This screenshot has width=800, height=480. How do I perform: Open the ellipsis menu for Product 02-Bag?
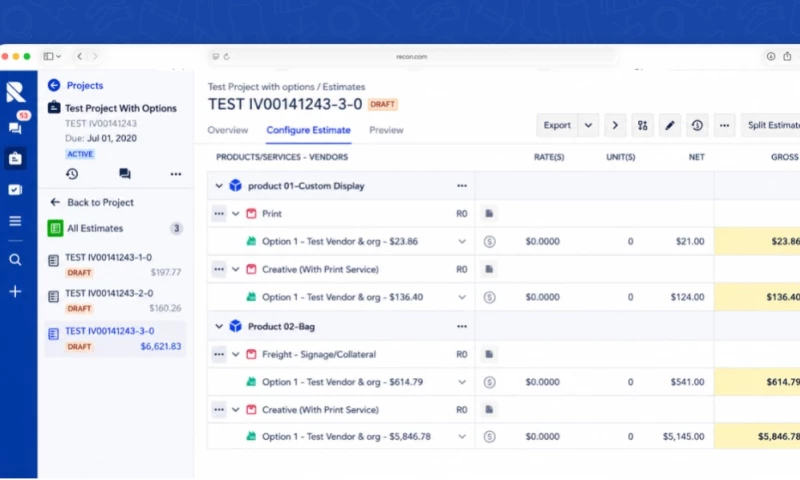(462, 326)
